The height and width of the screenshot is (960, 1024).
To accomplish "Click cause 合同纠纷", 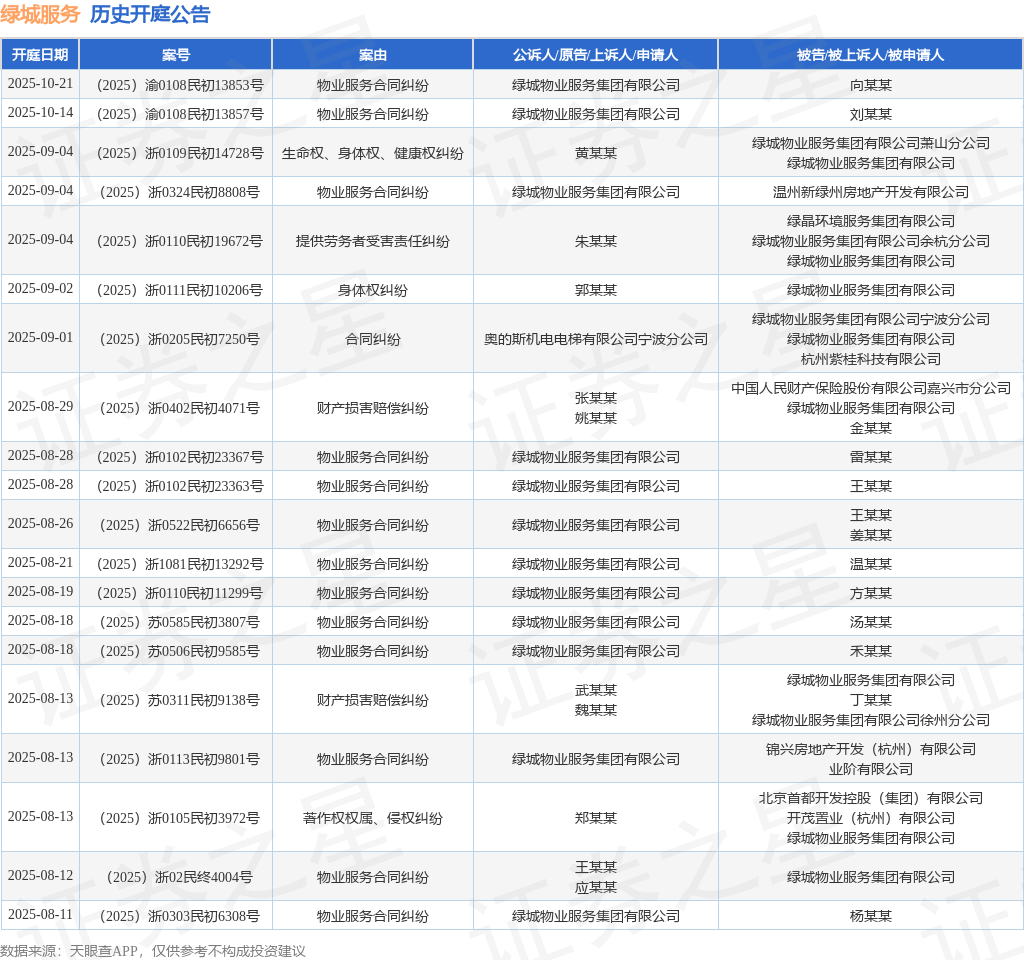I will tap(372, 339).
